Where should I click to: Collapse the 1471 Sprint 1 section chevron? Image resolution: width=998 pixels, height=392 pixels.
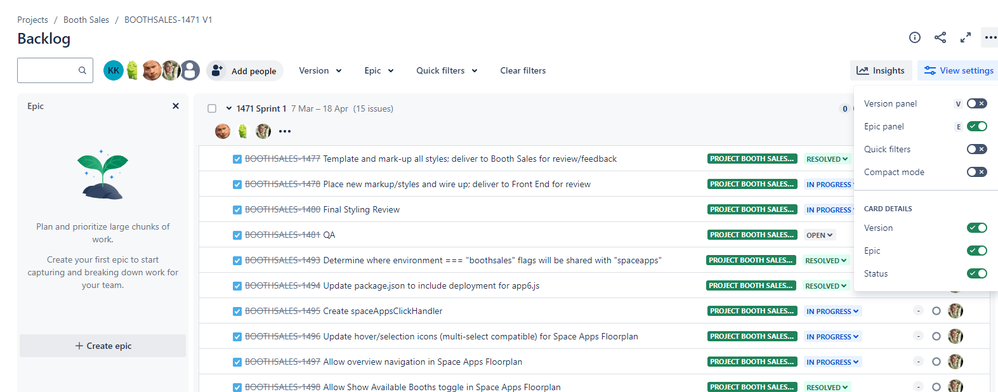tap(228, 109)
